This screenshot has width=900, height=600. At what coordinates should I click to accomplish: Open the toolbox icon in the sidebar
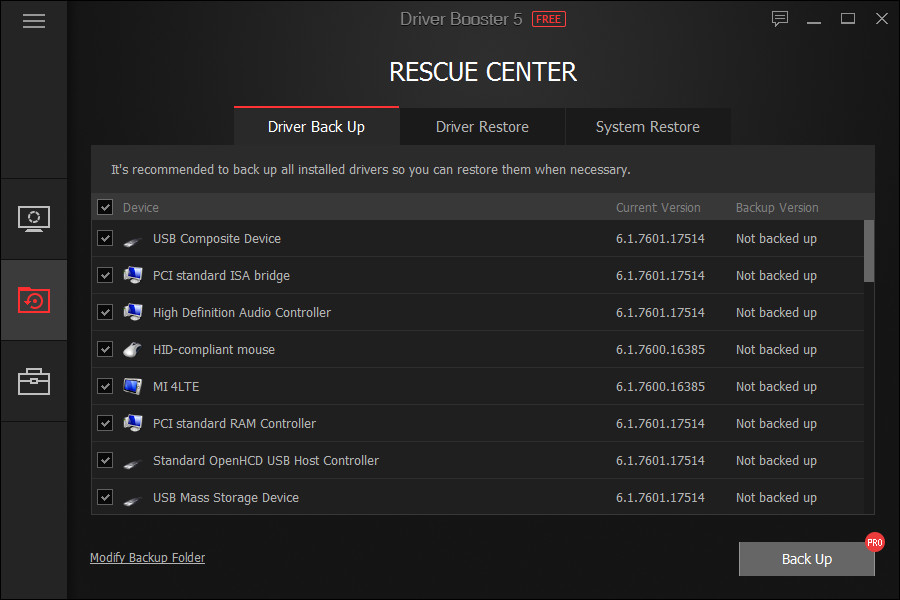[33, 381]
